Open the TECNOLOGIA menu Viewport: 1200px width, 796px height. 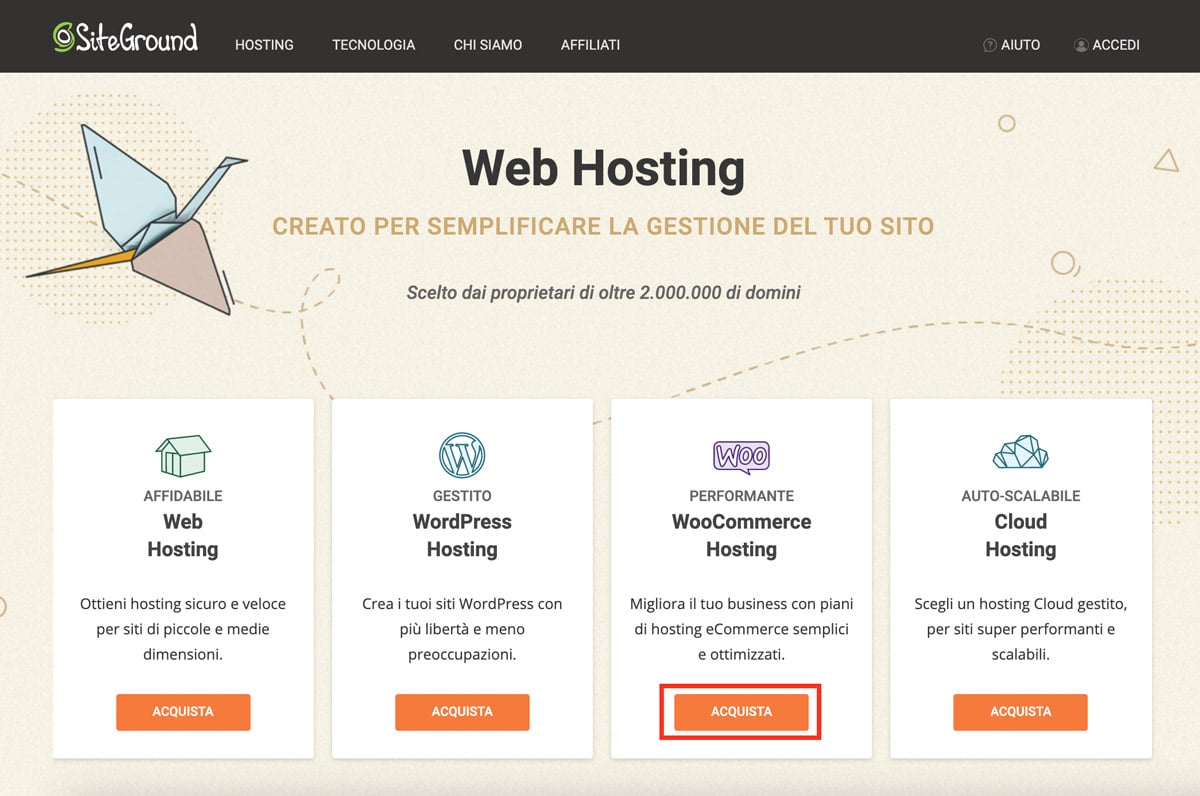[373, 45]
